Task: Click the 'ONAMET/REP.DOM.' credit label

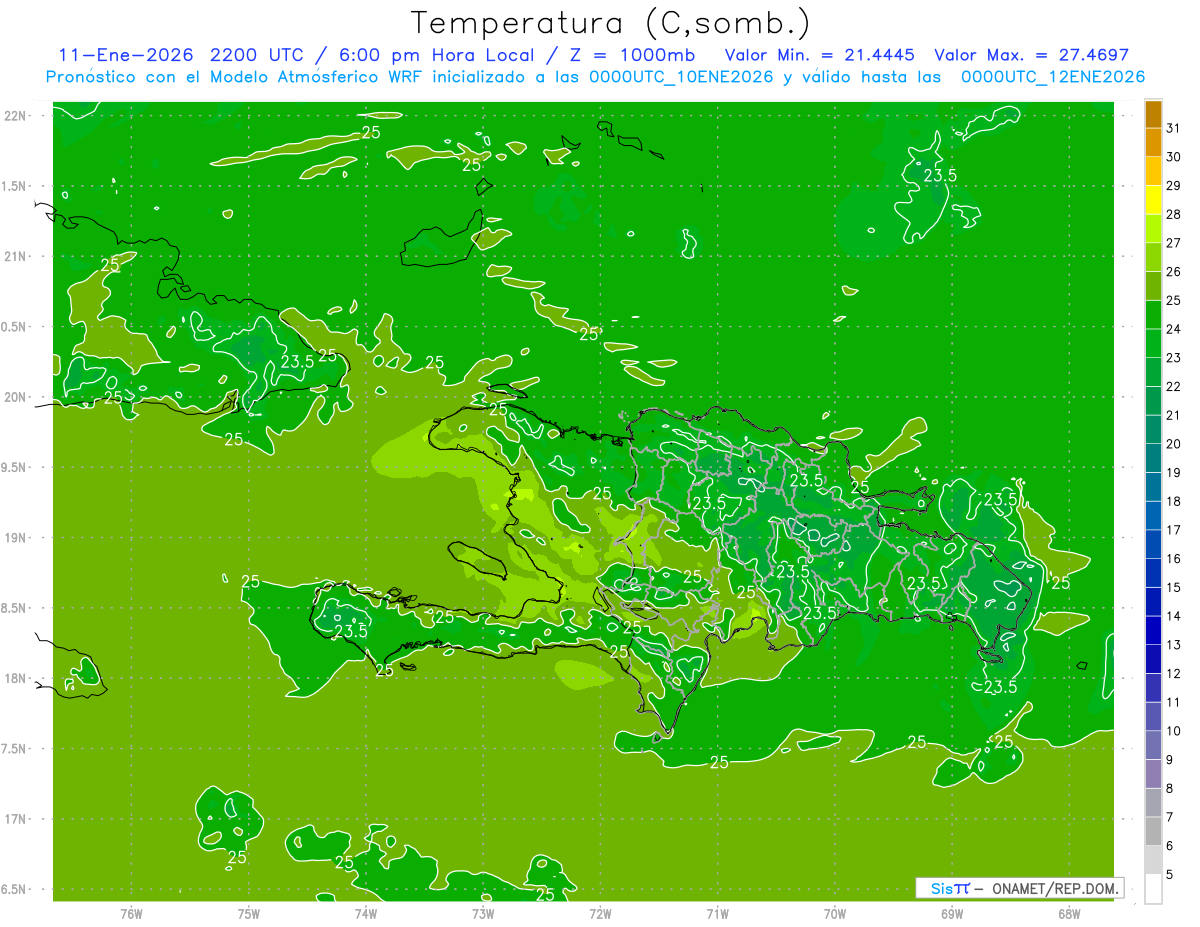Action: pos(1054,888)
